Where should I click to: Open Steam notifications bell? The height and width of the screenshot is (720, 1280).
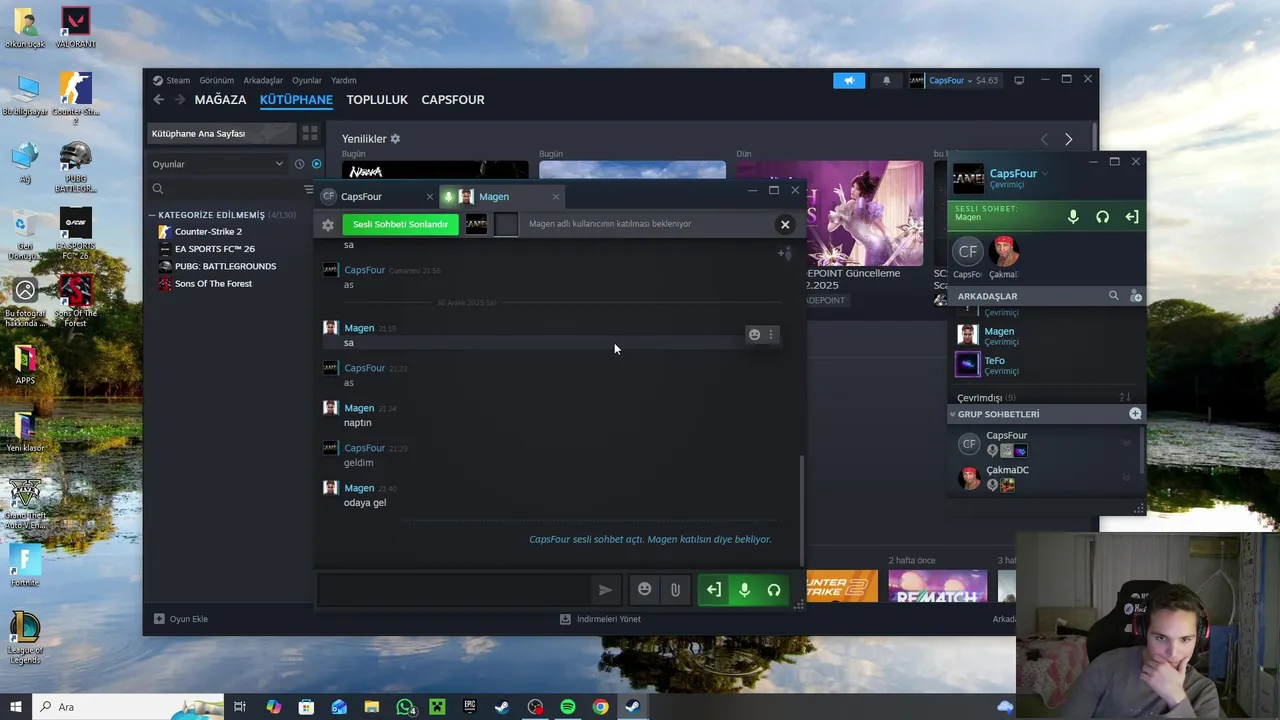[886, 81]
